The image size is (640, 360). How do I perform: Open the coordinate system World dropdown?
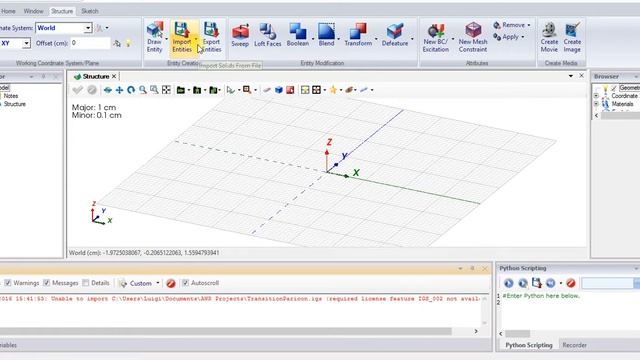tap(88, 28)
